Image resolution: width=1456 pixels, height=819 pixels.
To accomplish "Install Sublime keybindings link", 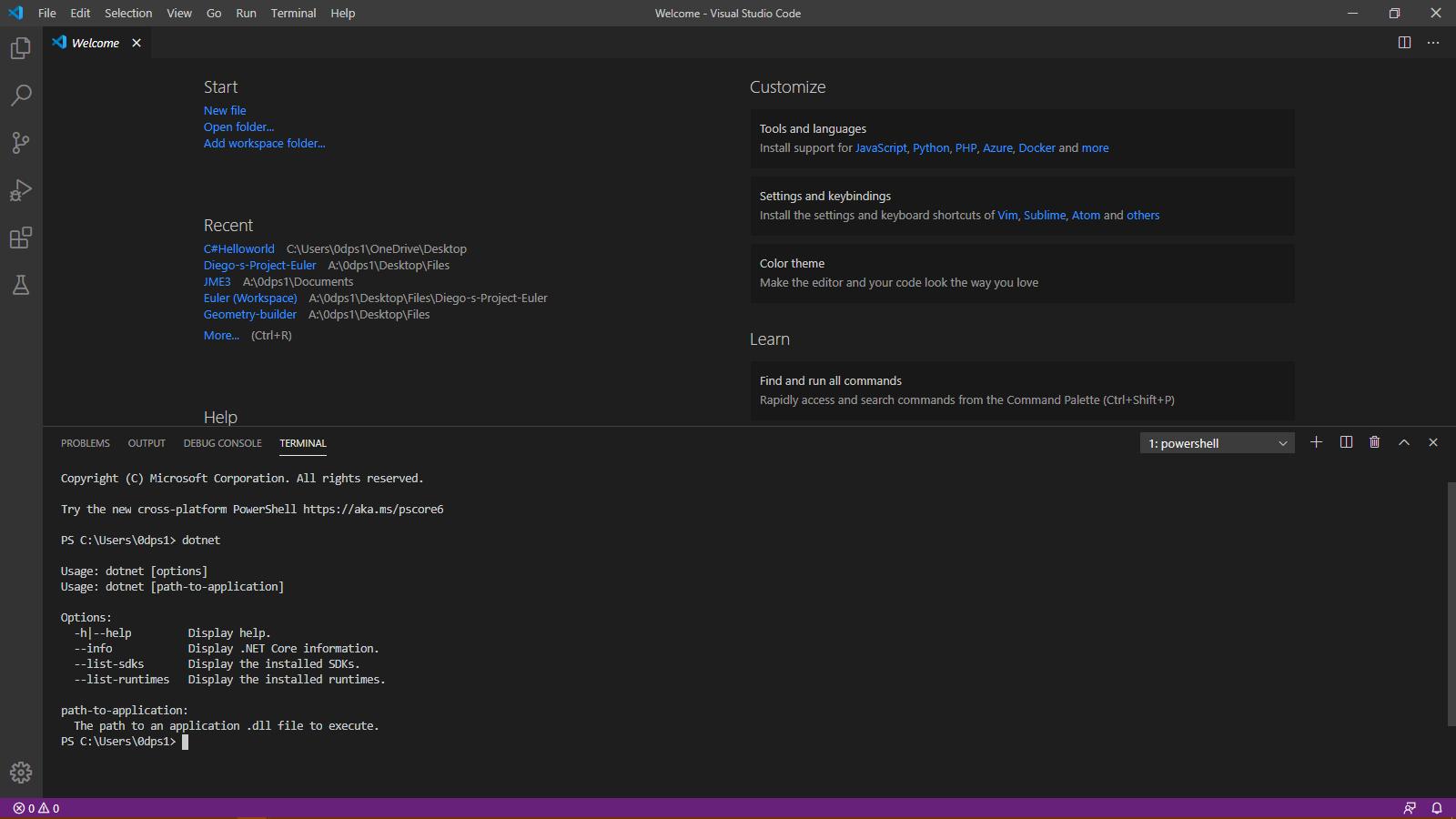I will click(x=1045, y=215).
